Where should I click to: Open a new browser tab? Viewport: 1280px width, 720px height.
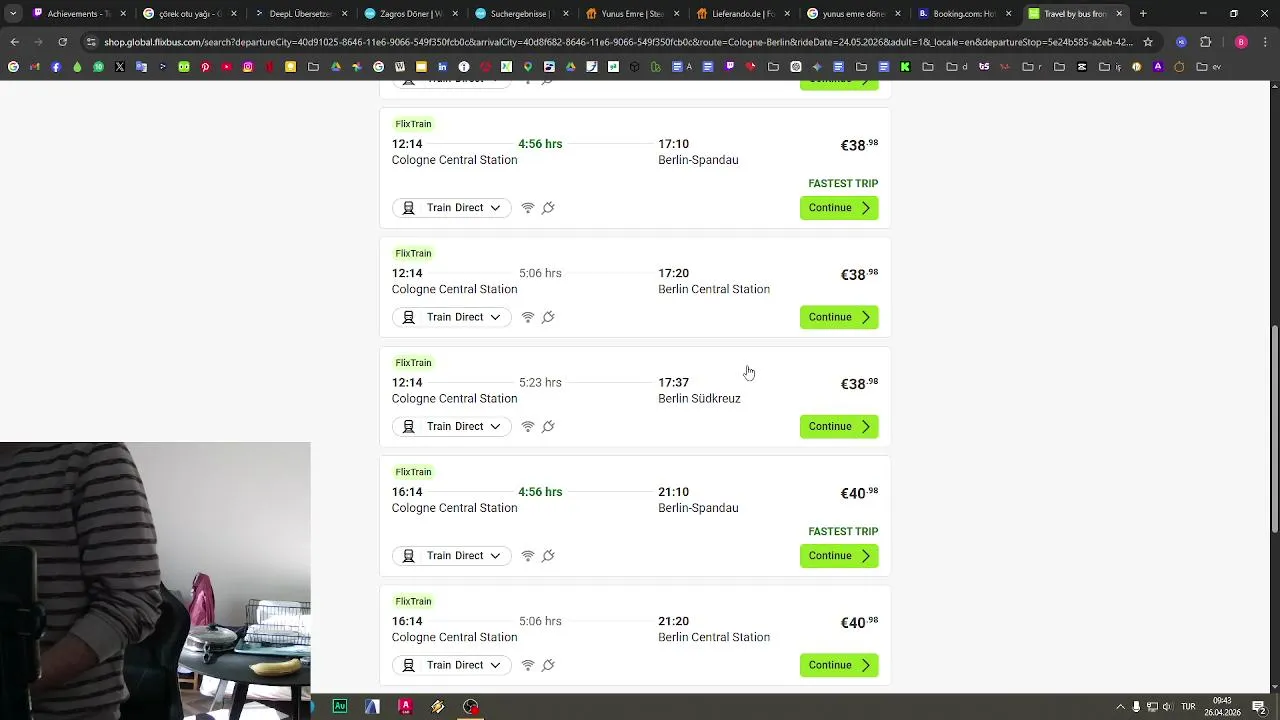pos(1143,14)
